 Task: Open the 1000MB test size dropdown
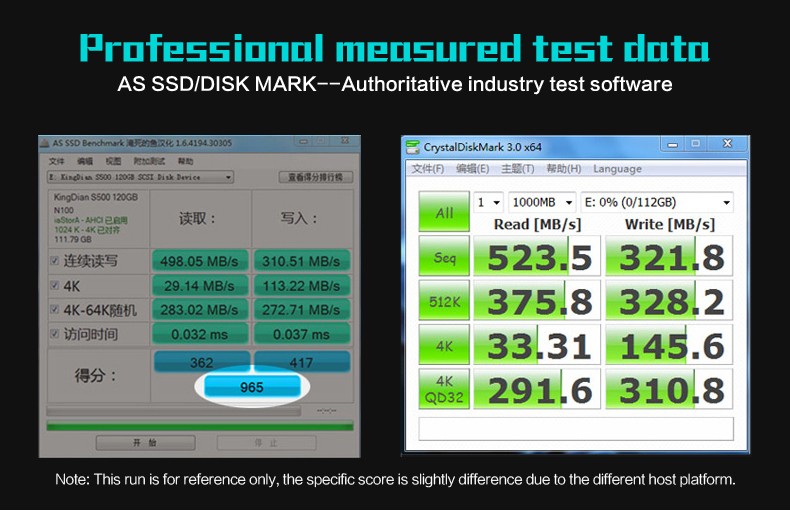click(x=542, y=202)
